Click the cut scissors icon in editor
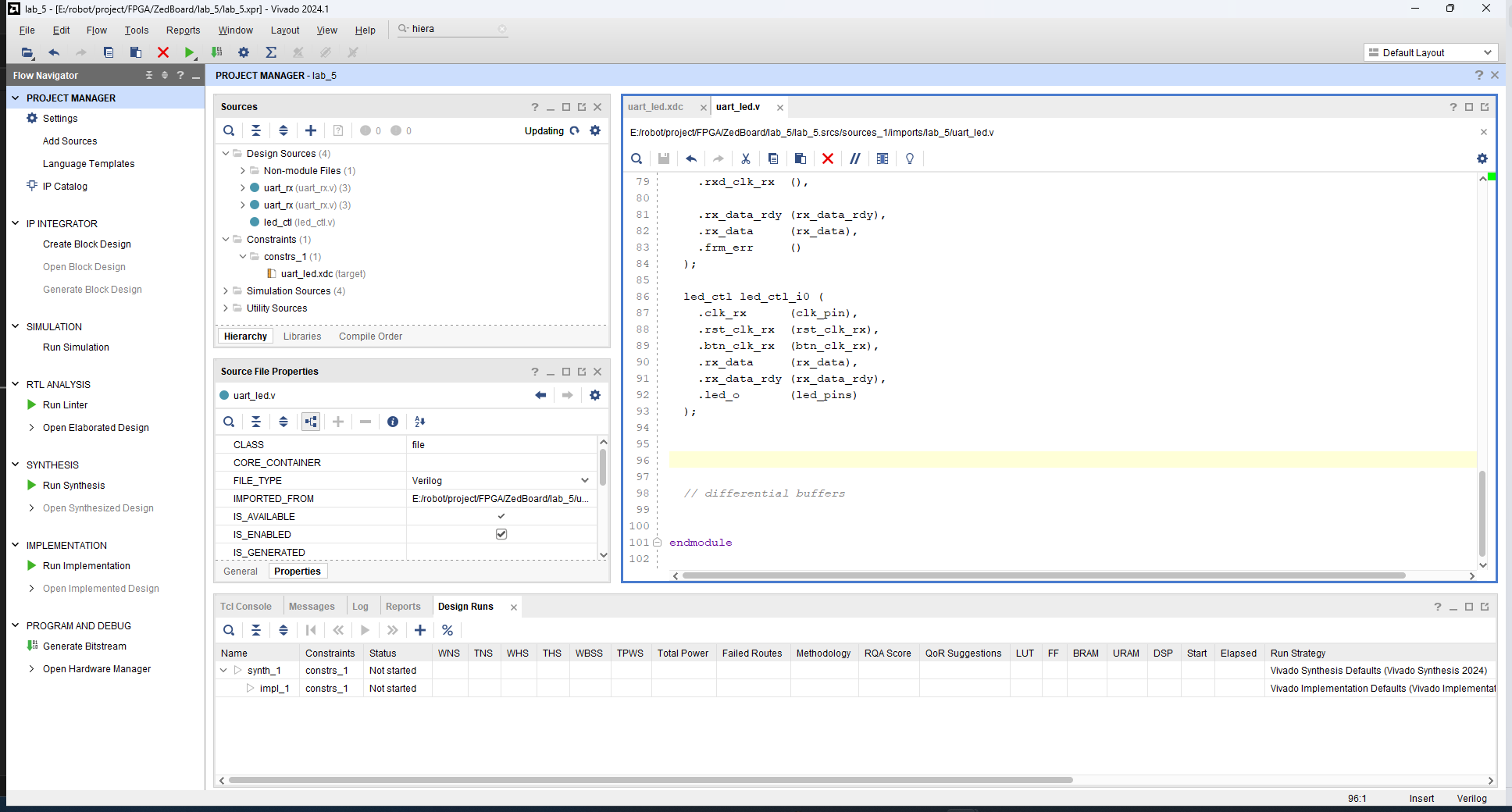This screenshot has height=812, width=1512. pyautogui.click(x=746, y=158)
